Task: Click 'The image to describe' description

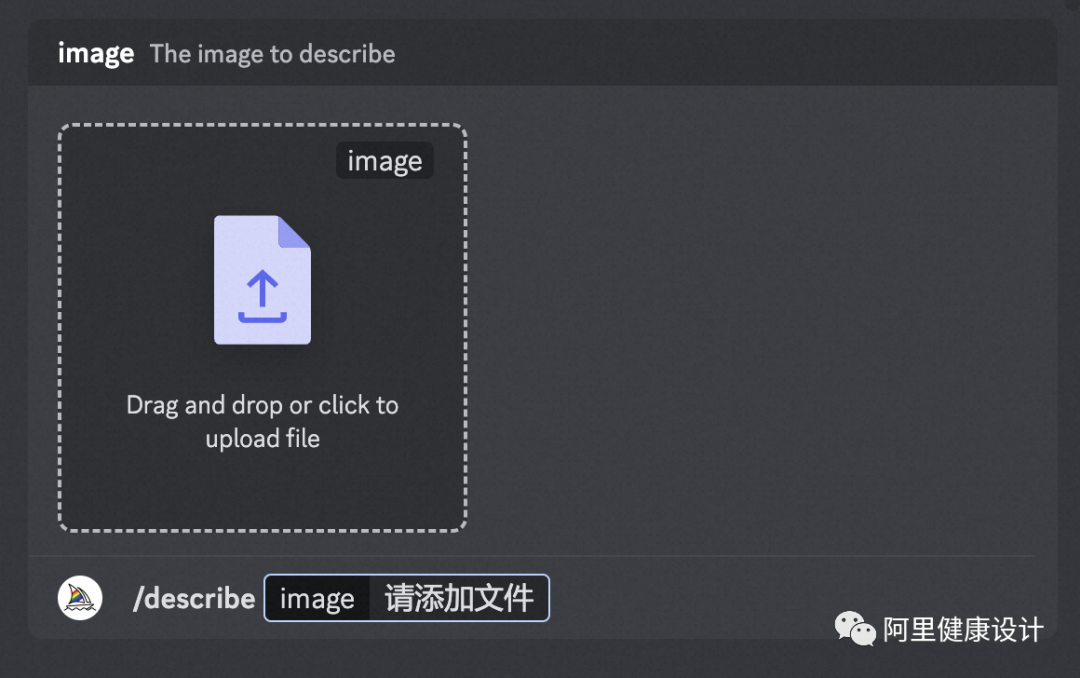Action: point(273,54)
